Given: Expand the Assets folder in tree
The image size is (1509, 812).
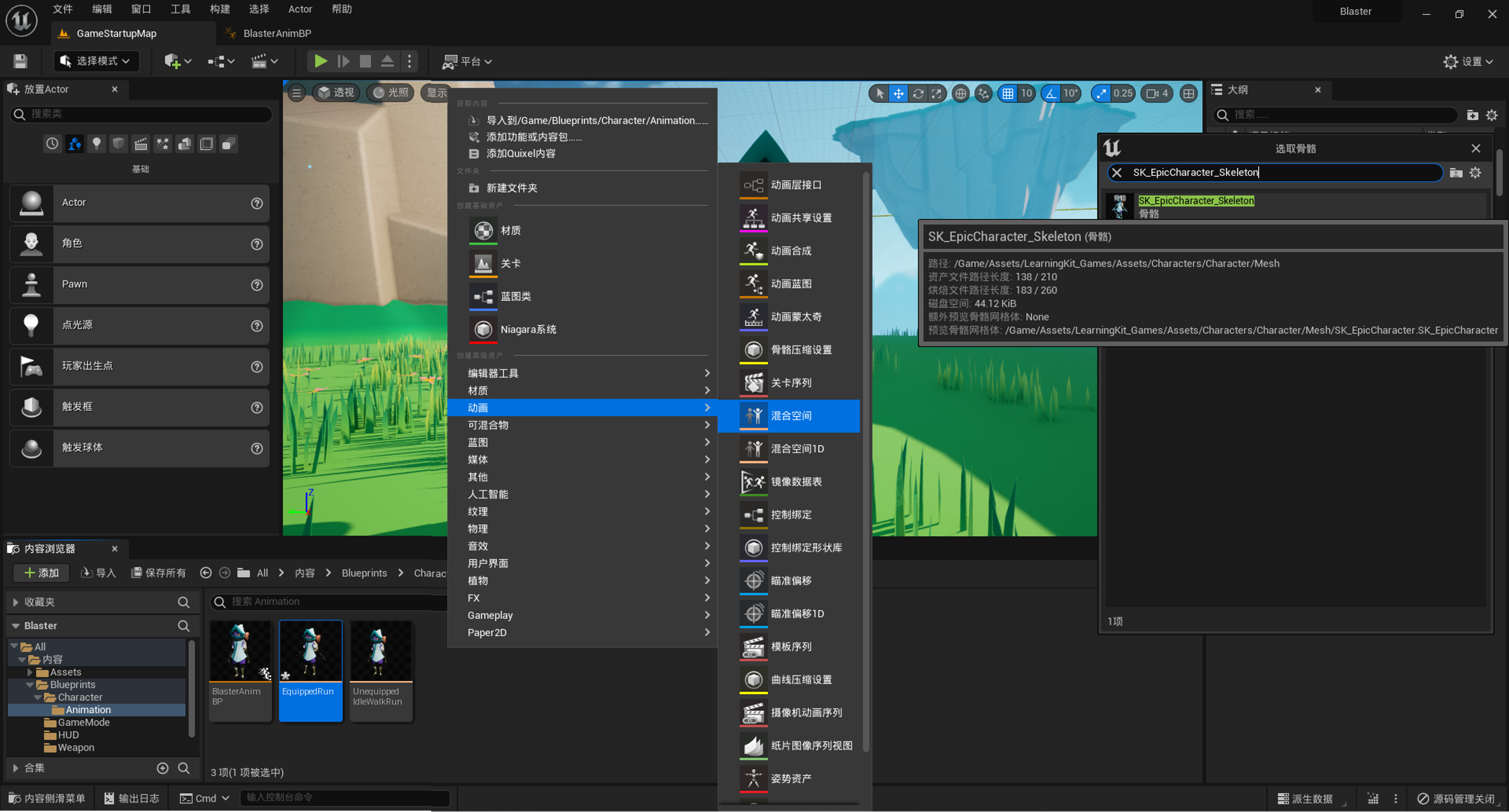Looking at the screenshot, I should tap(30, 671).
